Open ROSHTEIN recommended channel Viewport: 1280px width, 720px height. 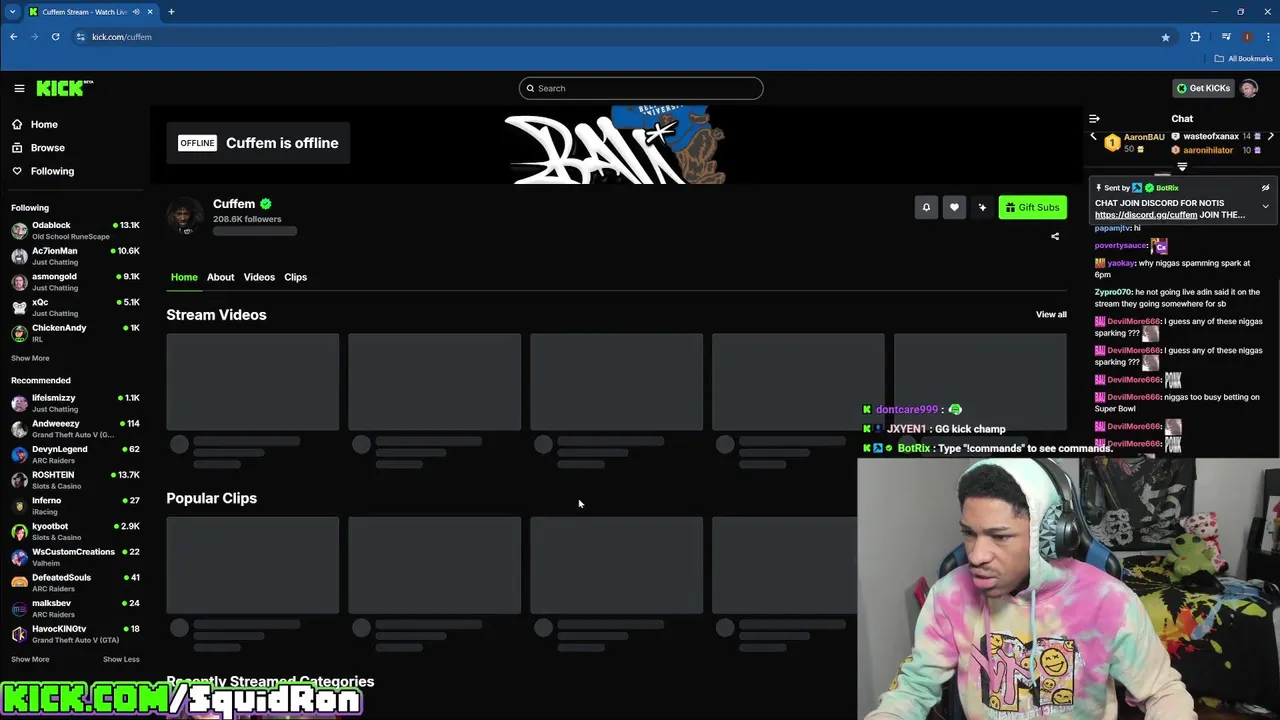click(x=75, y=480)
